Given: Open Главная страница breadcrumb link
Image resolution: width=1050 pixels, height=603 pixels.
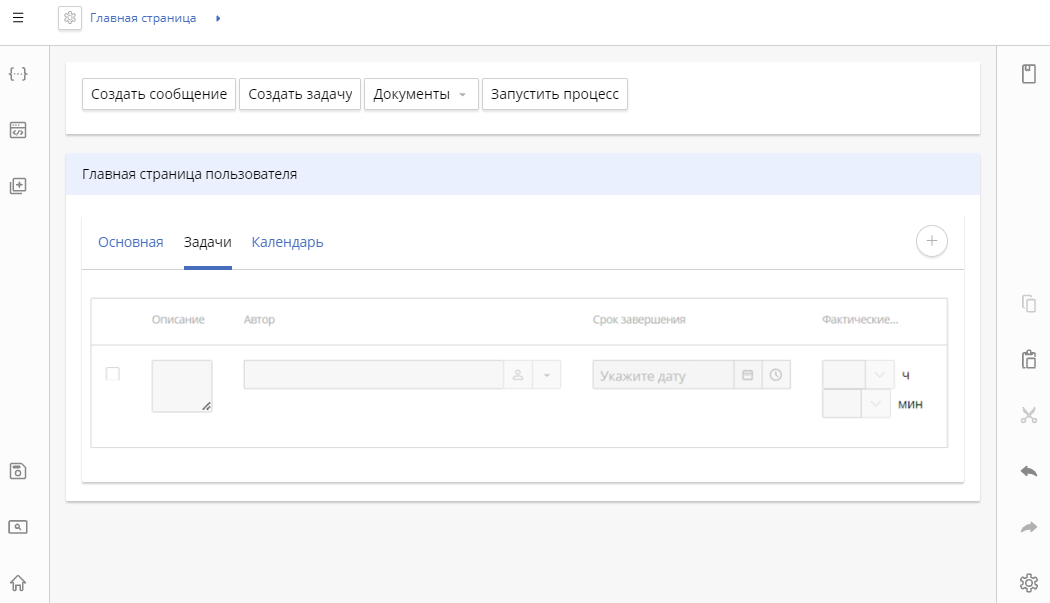Looking at the screenshot, I should 143,18.
